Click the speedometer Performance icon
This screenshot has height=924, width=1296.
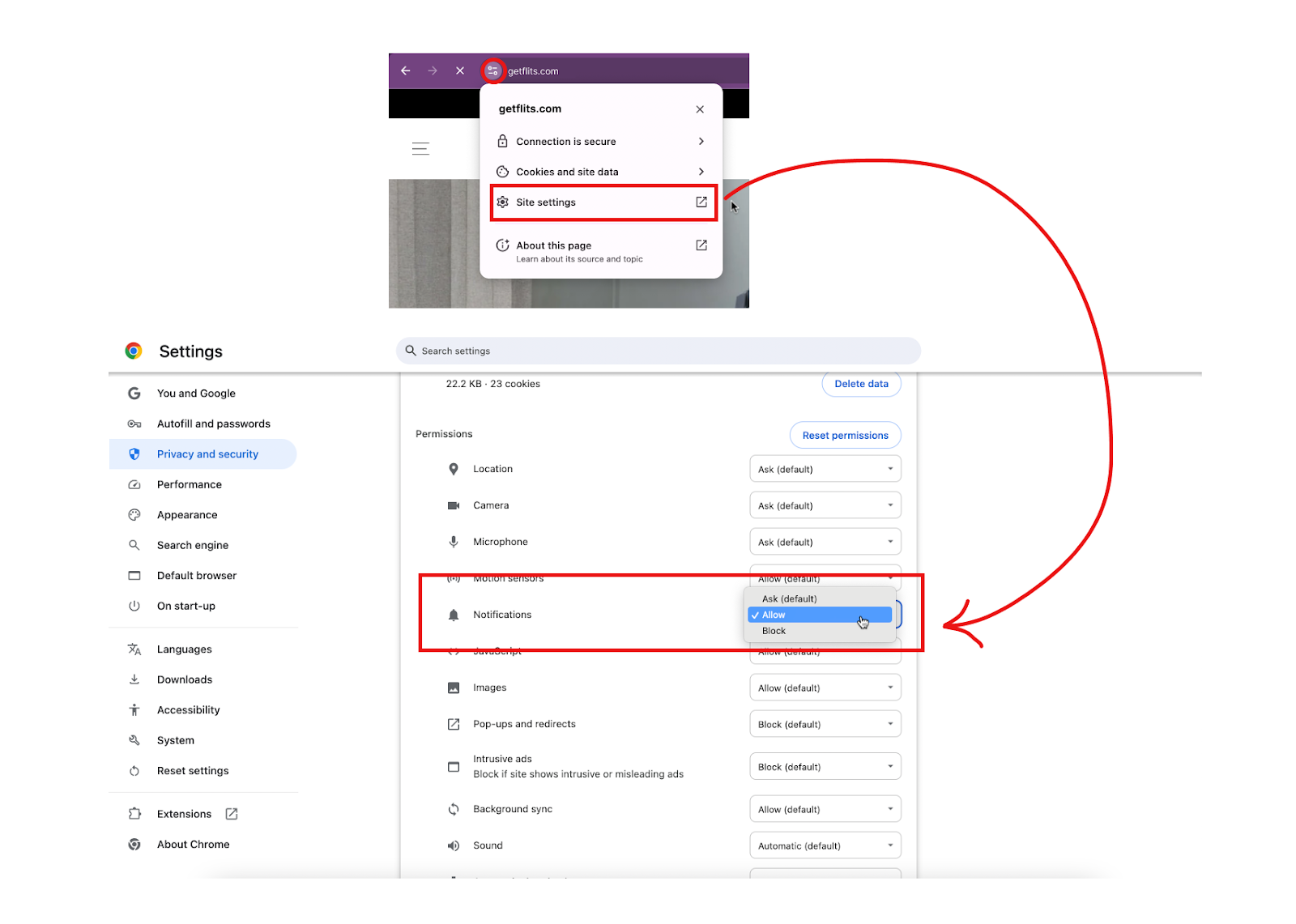134,484
